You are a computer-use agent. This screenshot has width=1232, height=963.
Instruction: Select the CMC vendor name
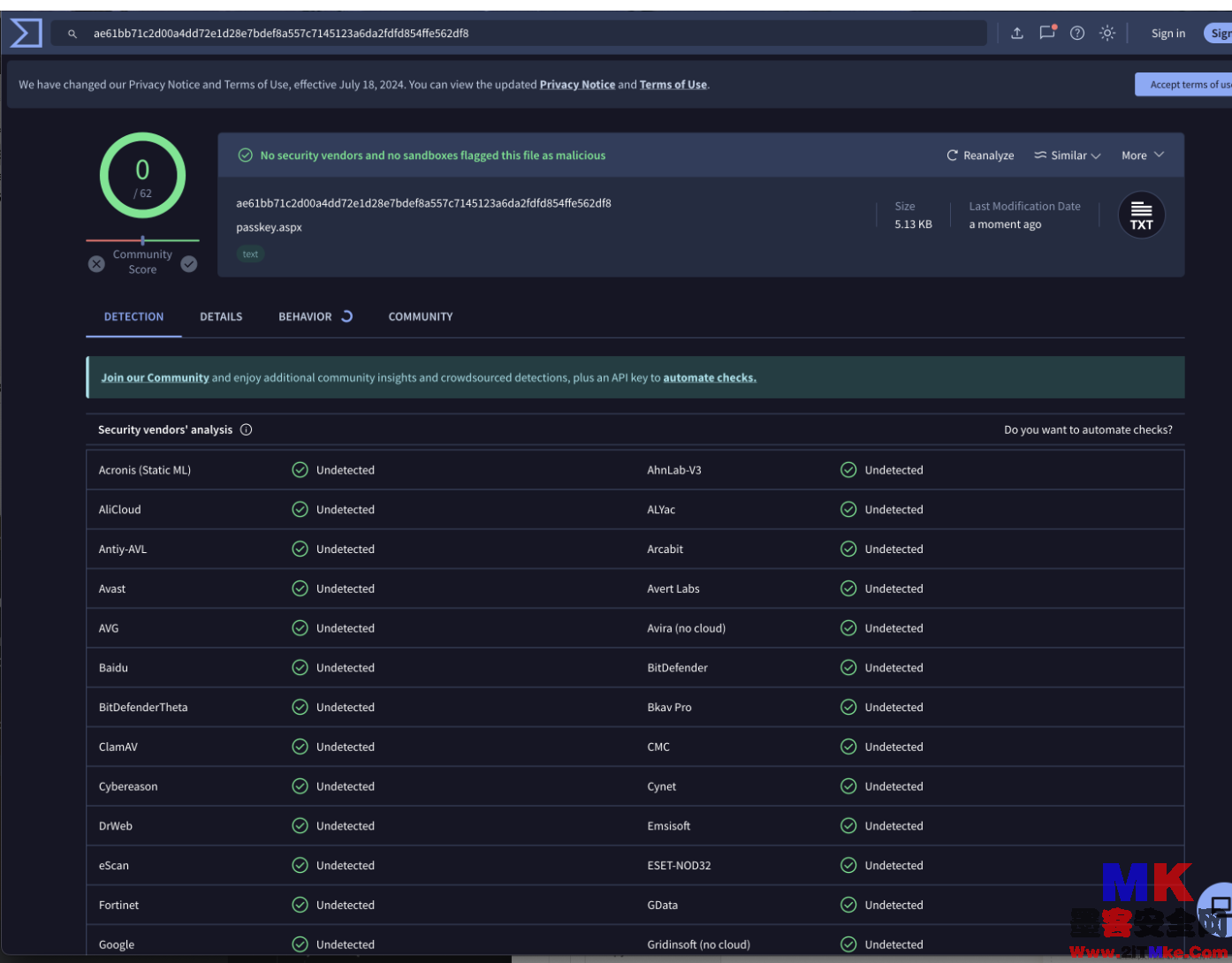point(658,747)
